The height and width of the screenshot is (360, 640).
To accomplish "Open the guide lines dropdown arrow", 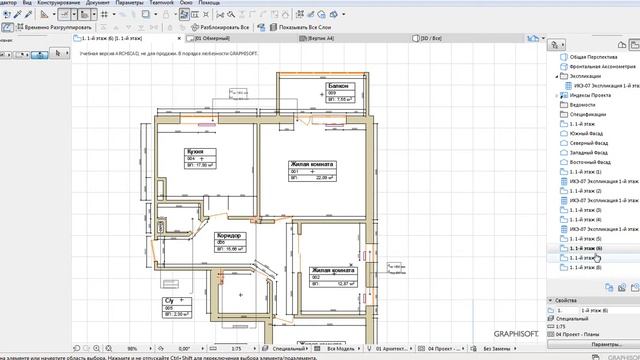I will tap(74, 15).
